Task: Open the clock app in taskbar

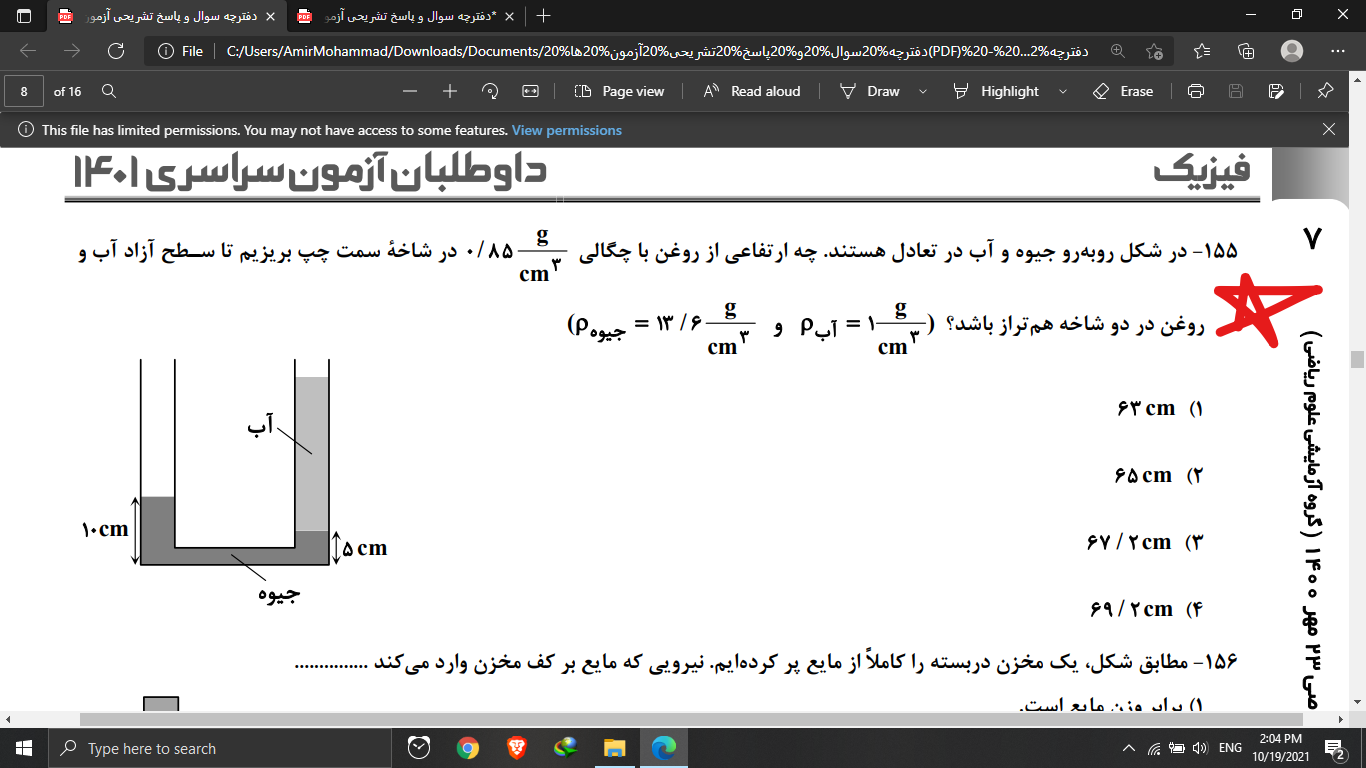Action: tap(419, 748)
